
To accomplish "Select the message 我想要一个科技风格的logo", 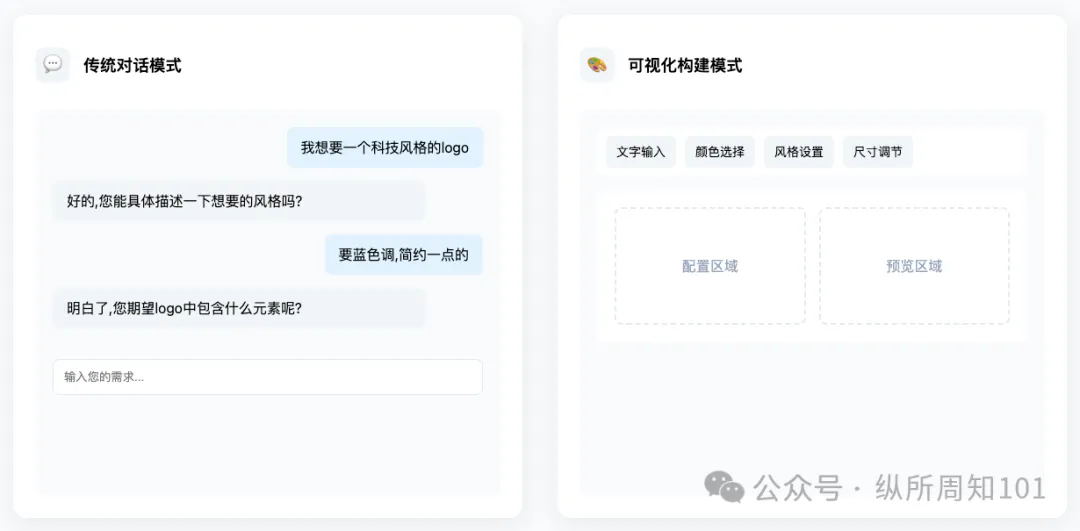I will (x=385, y=147).
